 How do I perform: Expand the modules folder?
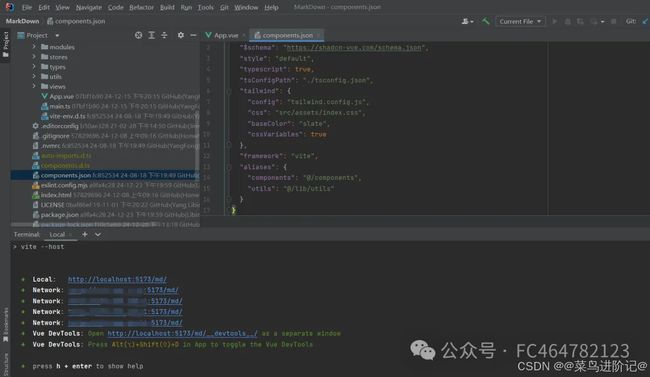coord(34,47)
